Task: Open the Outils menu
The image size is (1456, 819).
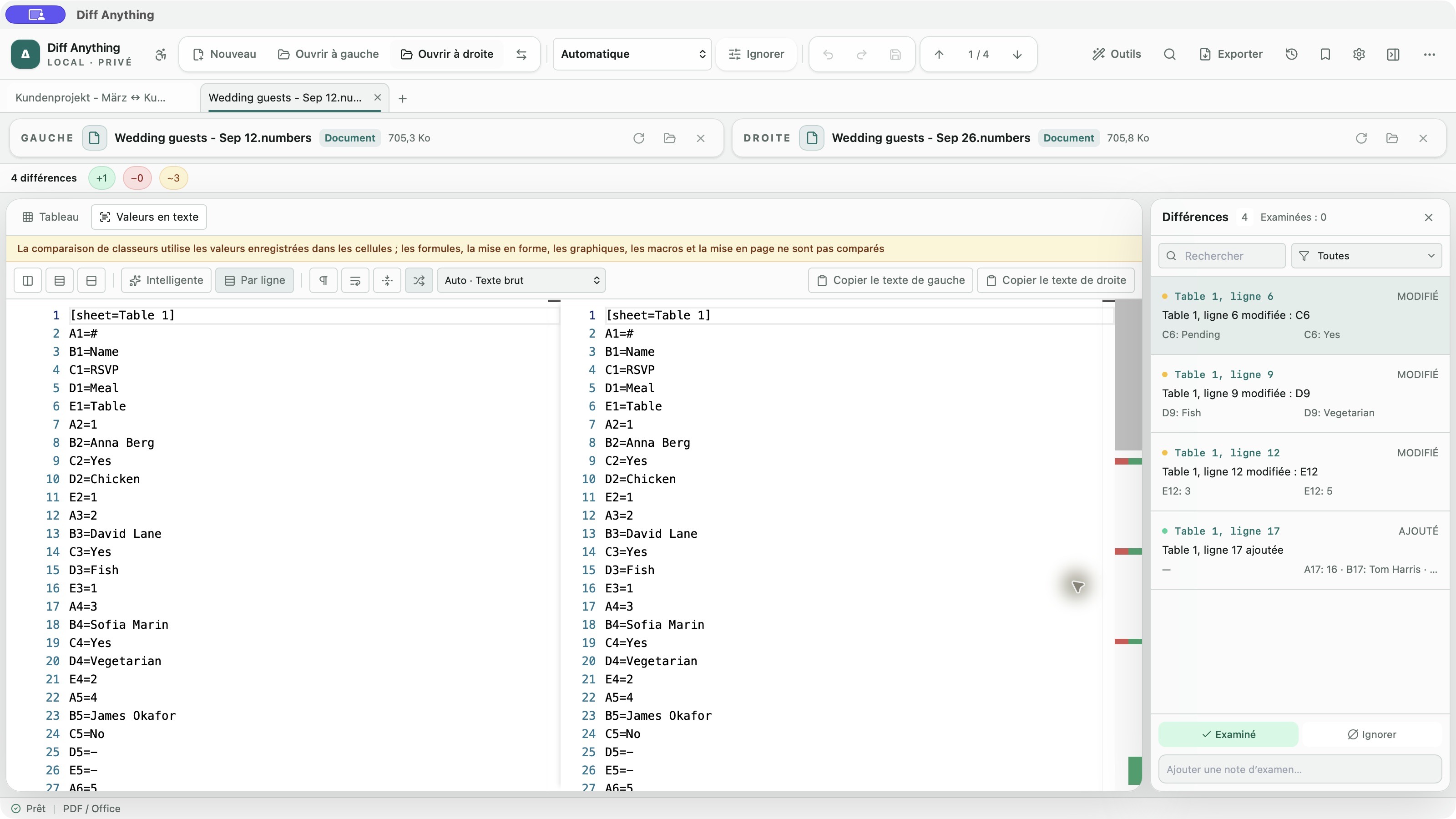Action: [1116, 54]
